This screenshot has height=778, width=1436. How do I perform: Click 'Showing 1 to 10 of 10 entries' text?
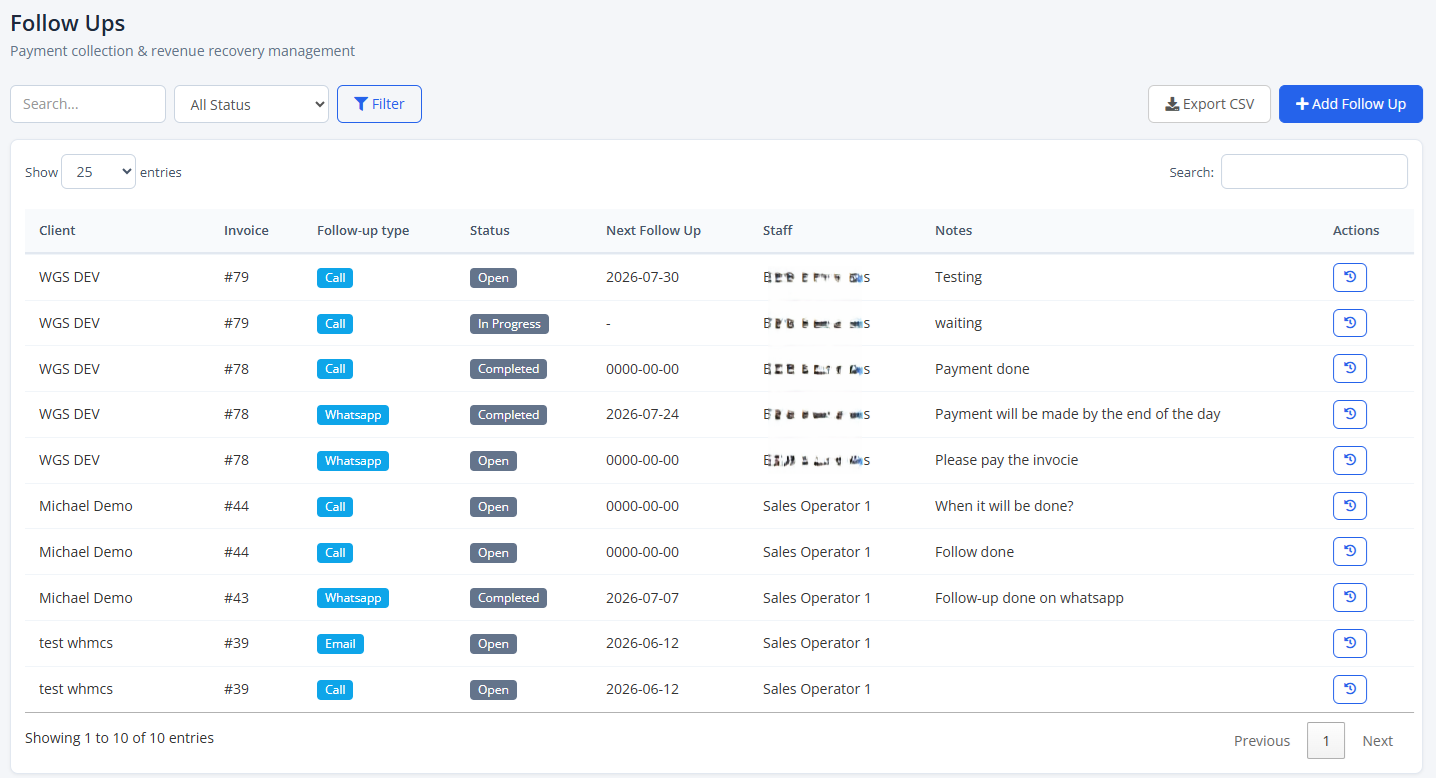119,738
